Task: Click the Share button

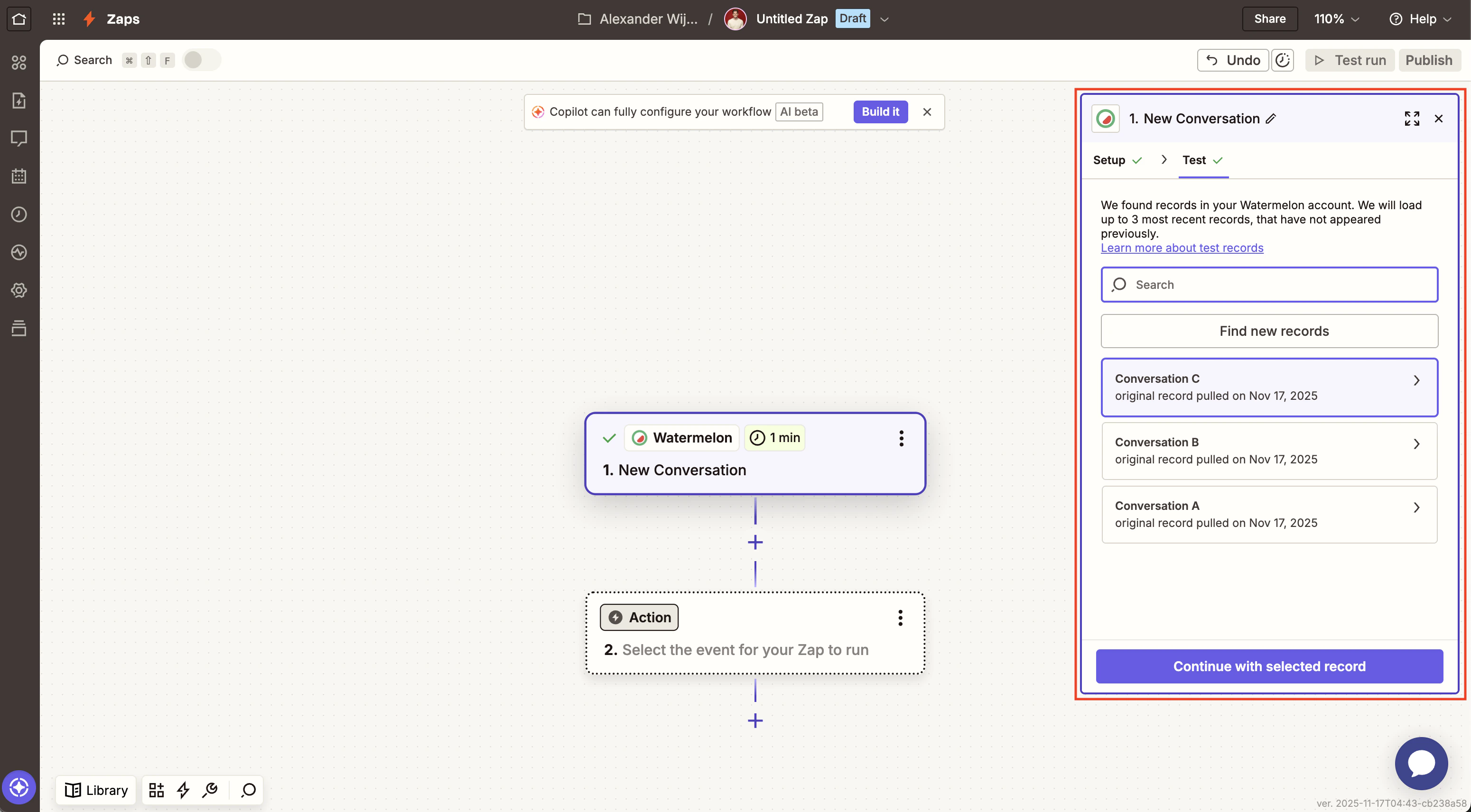Action: pyautogui.click(x=1269, y=19)
